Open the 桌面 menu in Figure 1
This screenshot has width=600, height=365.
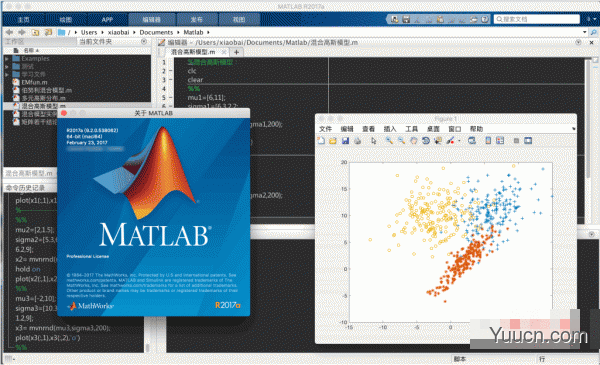[x=433, y=129]
